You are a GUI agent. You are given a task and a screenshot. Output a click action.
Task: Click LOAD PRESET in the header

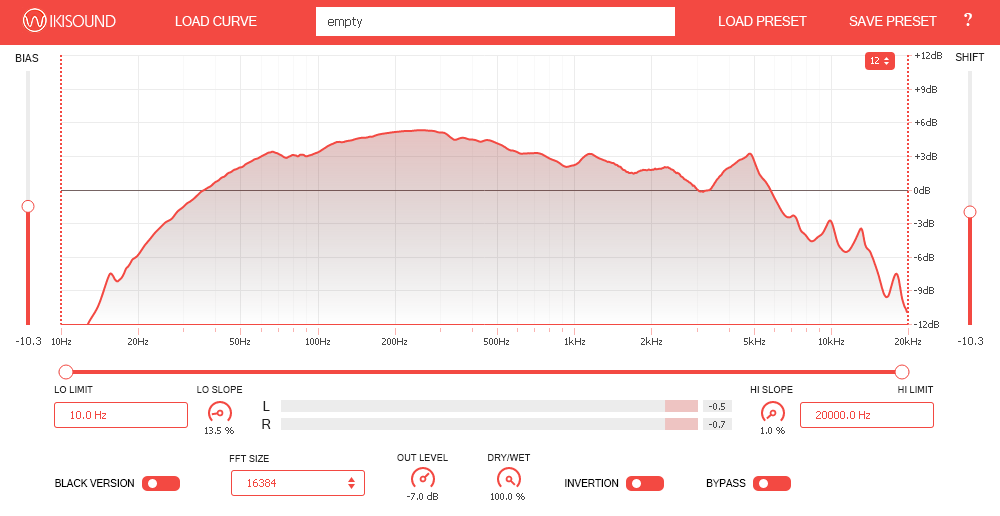click(762, 21)
